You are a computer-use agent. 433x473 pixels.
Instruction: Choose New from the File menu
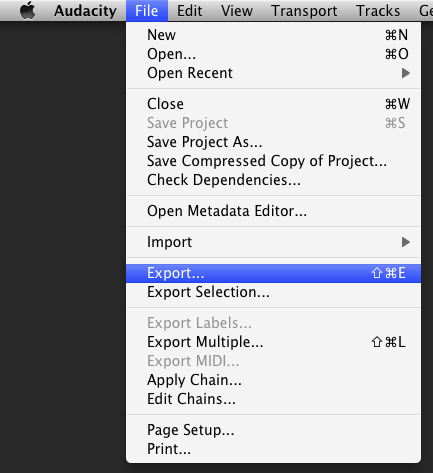pos(273,35)
